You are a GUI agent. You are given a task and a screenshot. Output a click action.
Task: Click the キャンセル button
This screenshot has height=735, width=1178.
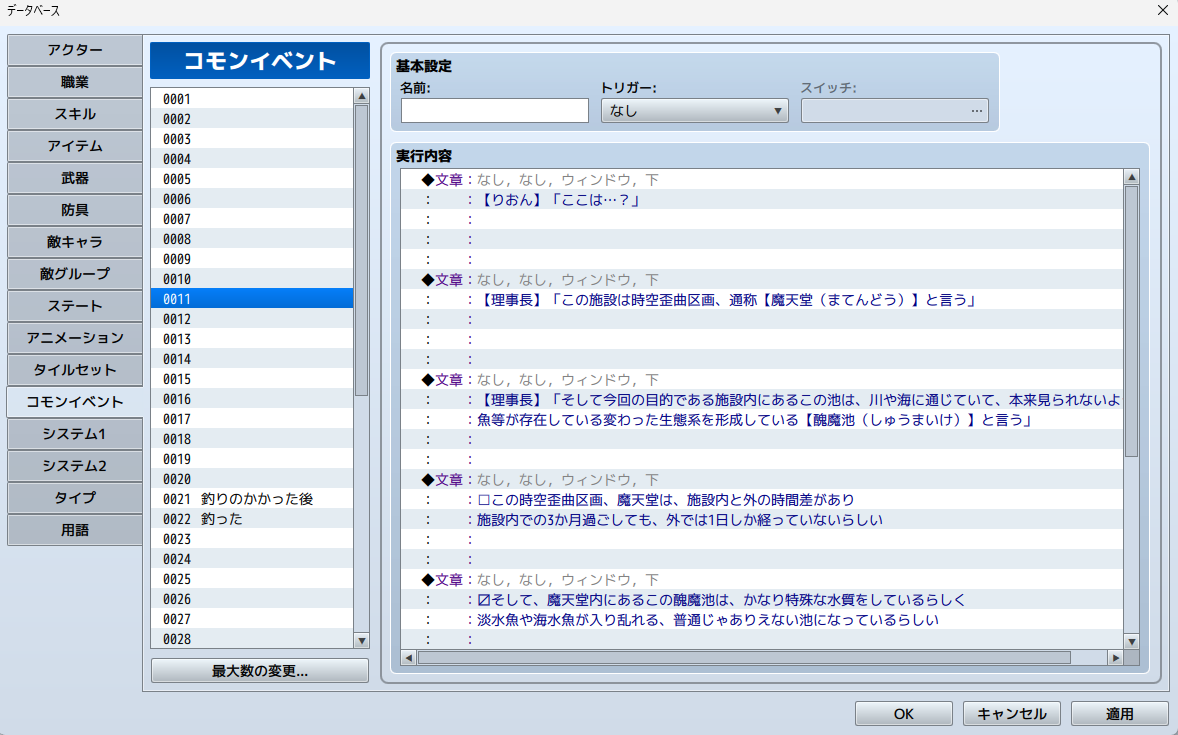coord(1011,714)
